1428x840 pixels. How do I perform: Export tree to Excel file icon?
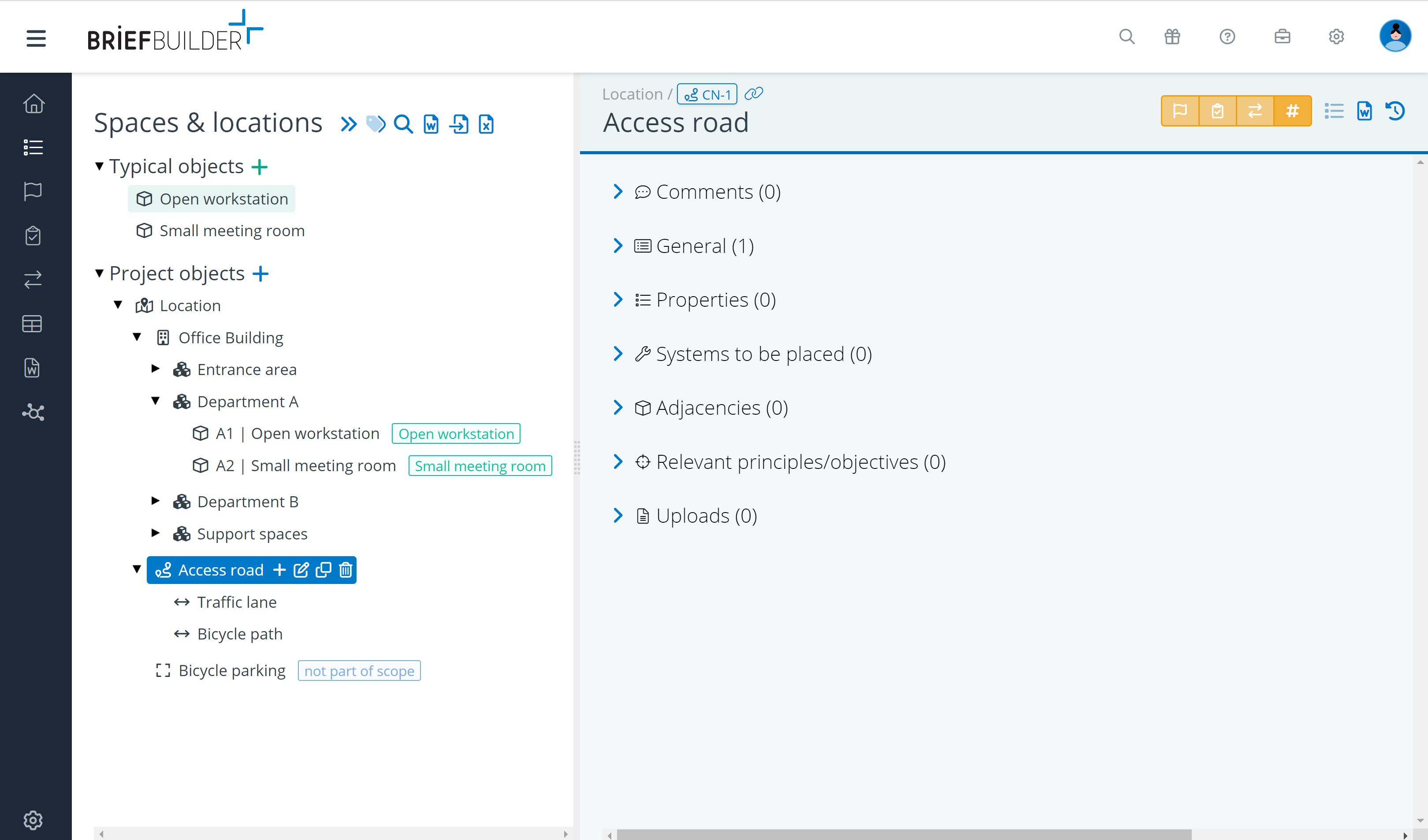point(486,123)
